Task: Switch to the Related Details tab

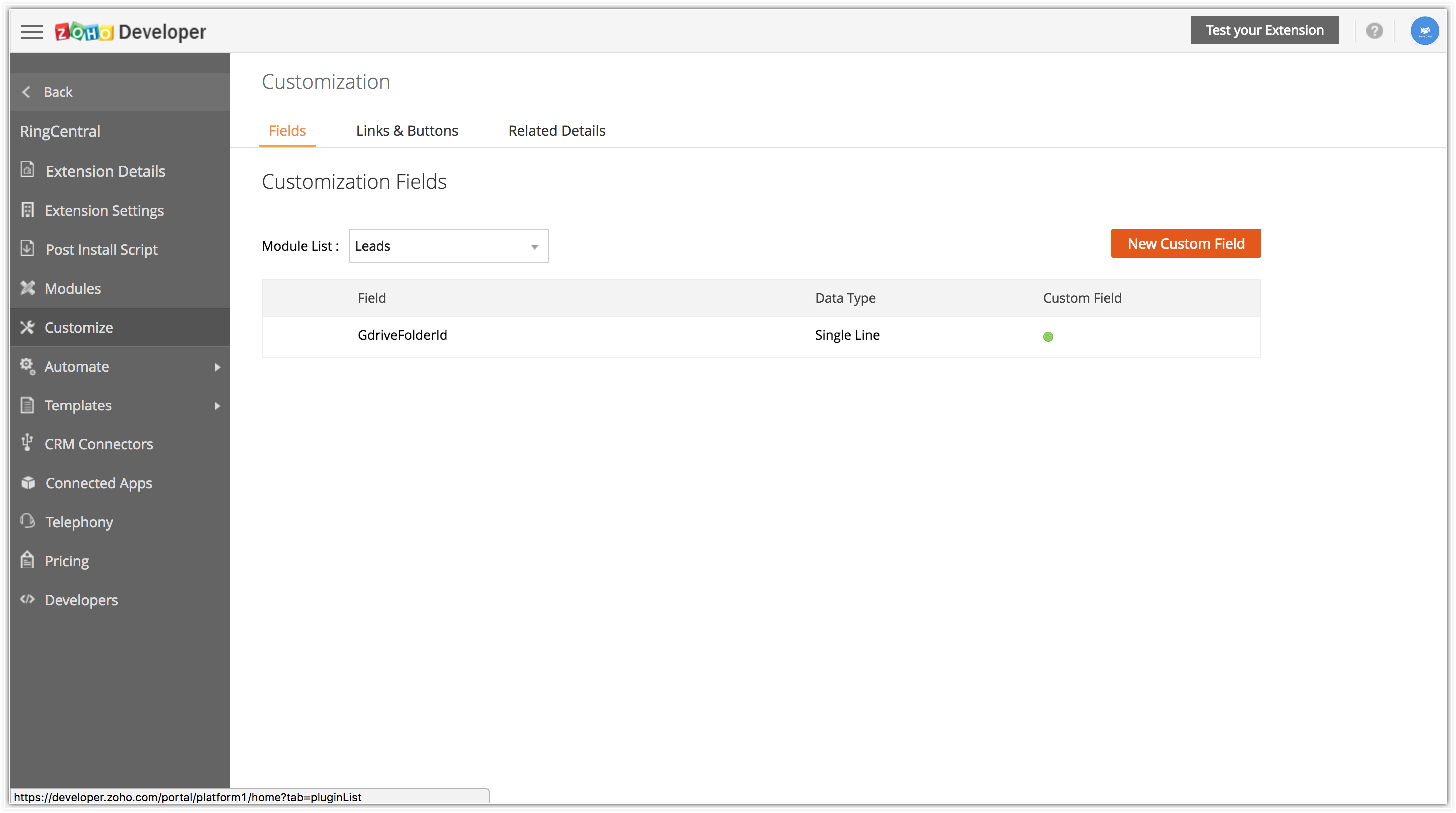Action: [556, 131]
